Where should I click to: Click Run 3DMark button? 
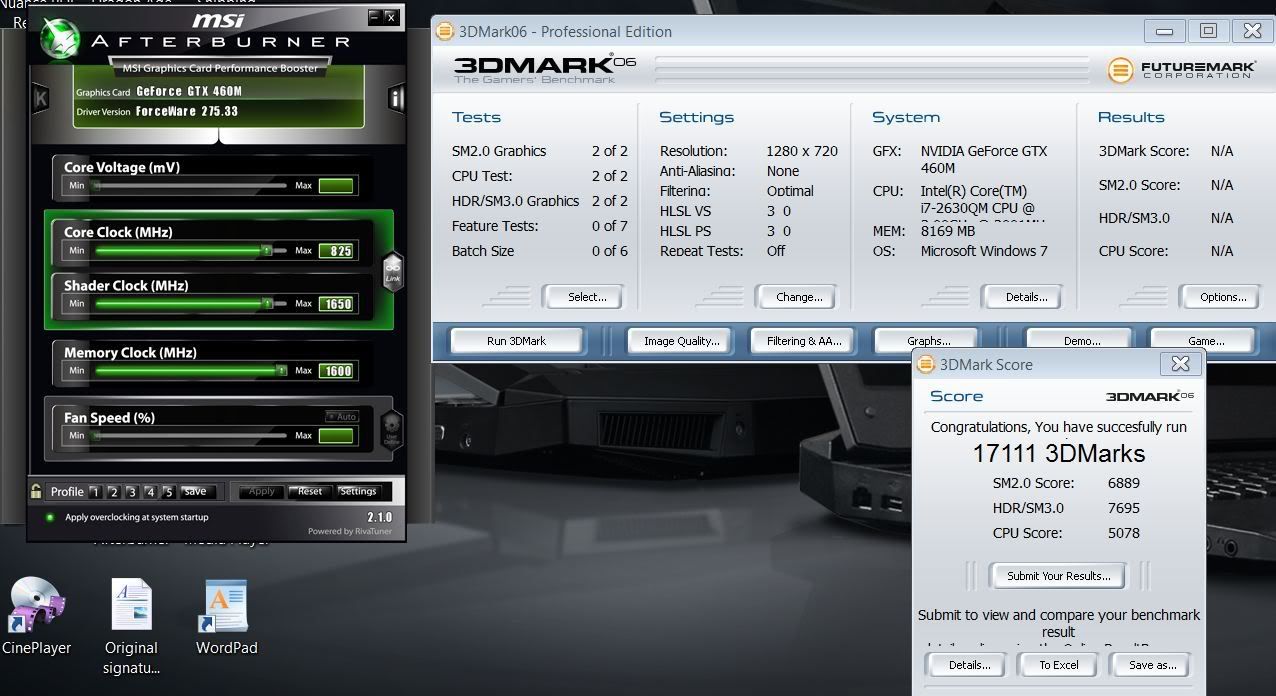pos(516,341)
